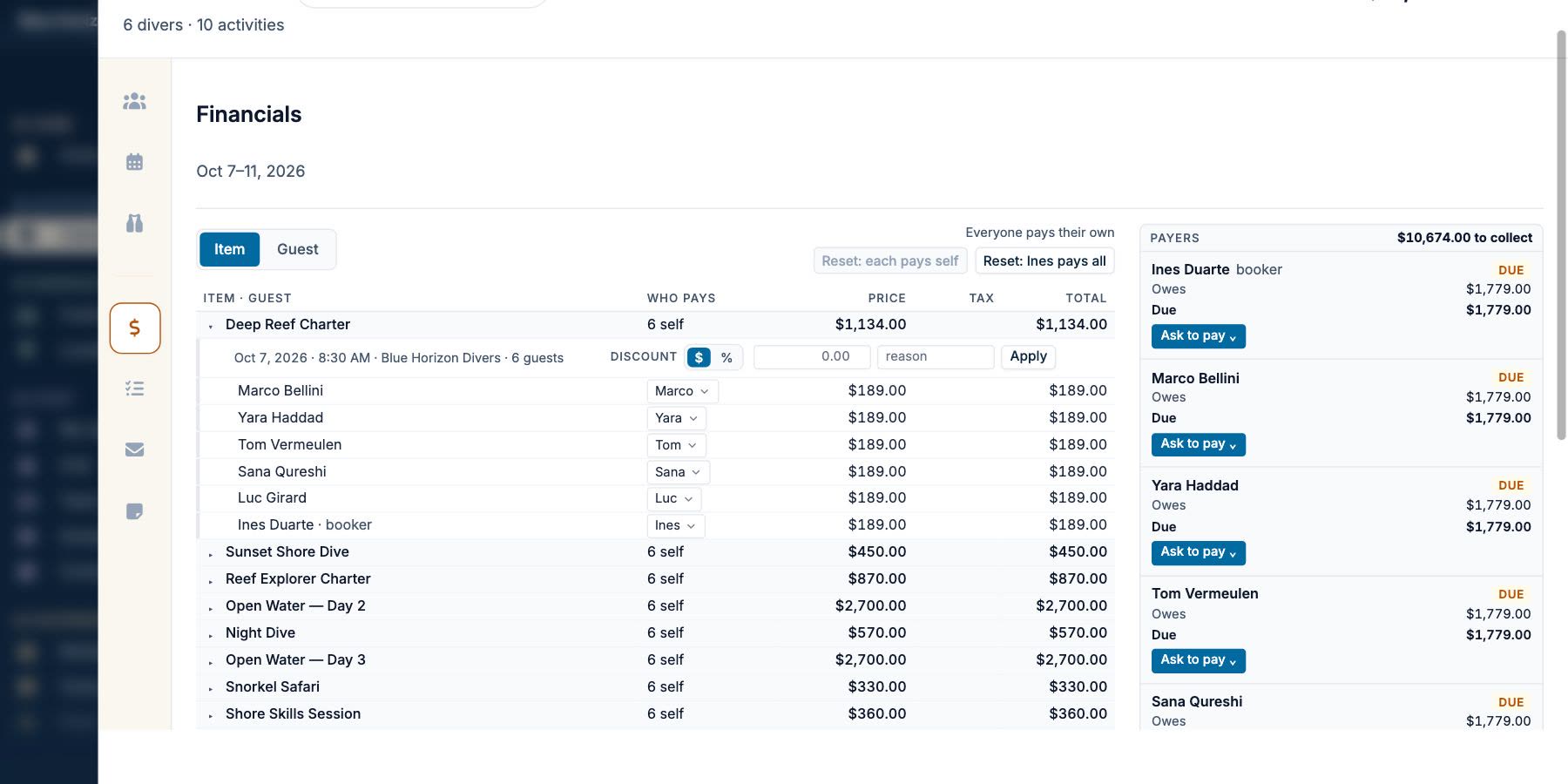Viewport: 1568px width, 784px height.
Task: Click Reset: each pays self button
Action: (x=889, y=261)
